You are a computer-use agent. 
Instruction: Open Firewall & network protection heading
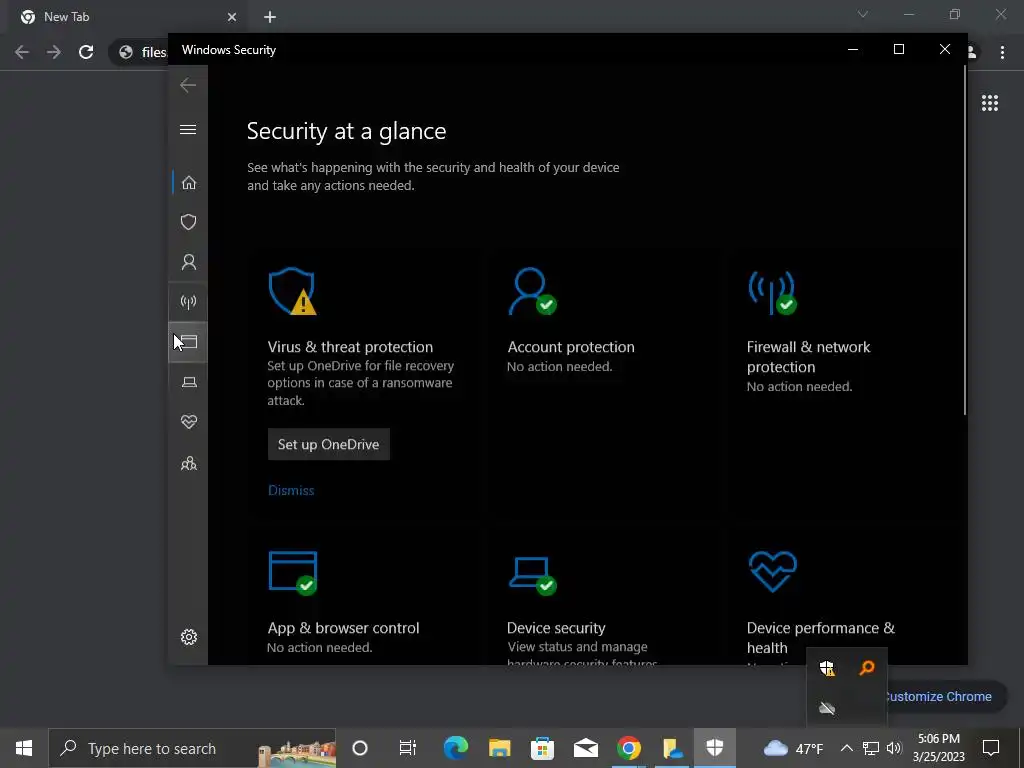pos(808,357)
